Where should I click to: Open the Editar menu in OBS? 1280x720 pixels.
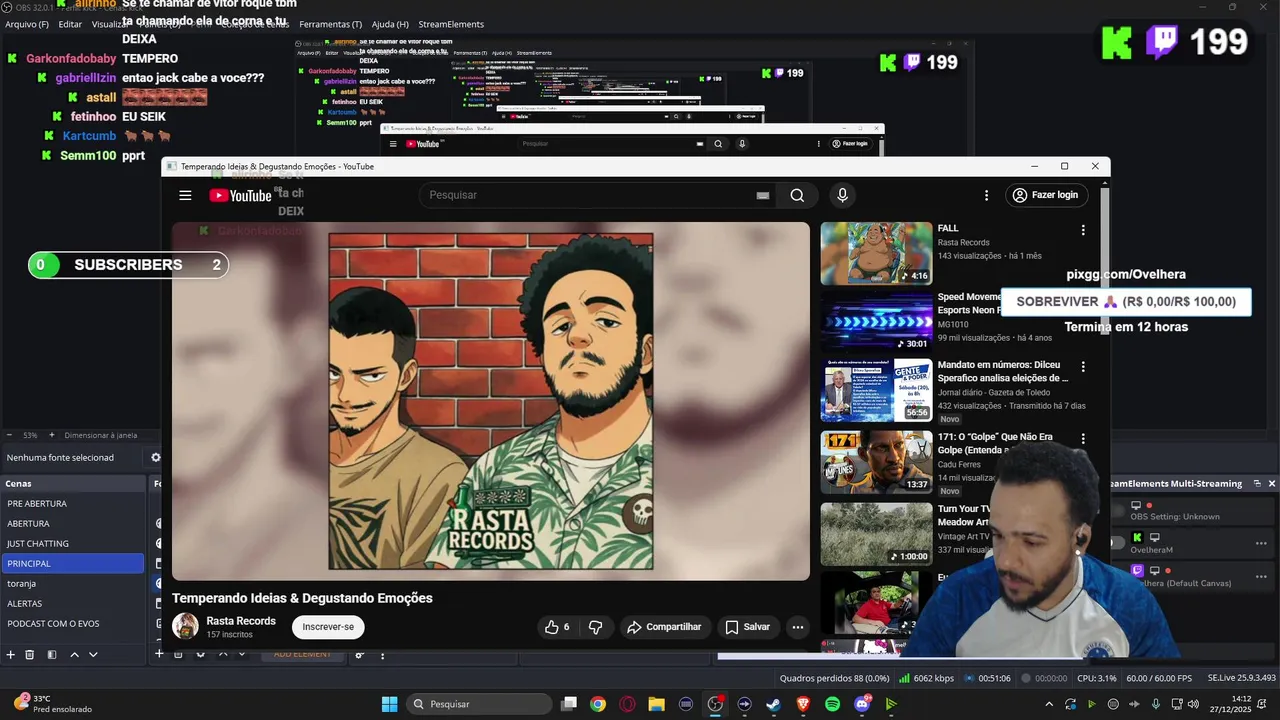70,24
